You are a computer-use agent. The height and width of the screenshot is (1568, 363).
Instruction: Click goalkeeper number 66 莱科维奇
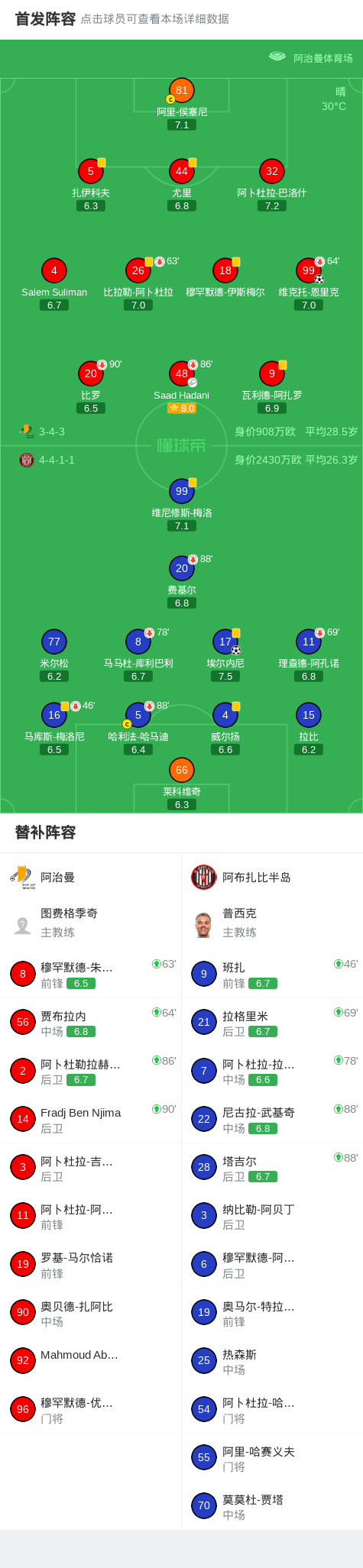click(x=181, y=770)
